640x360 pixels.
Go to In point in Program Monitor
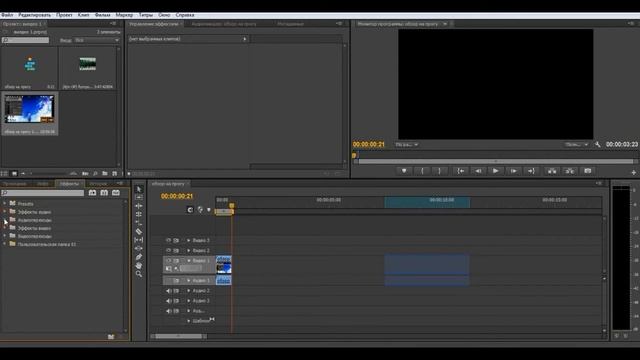[x=460, y=171]
